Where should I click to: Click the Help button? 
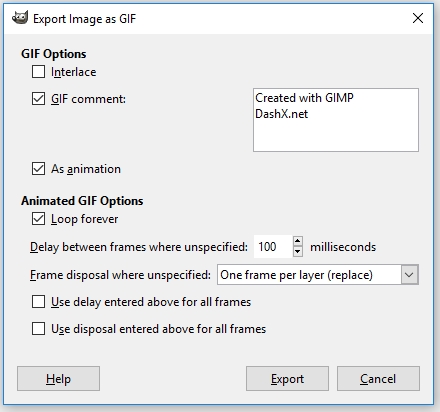58,379
